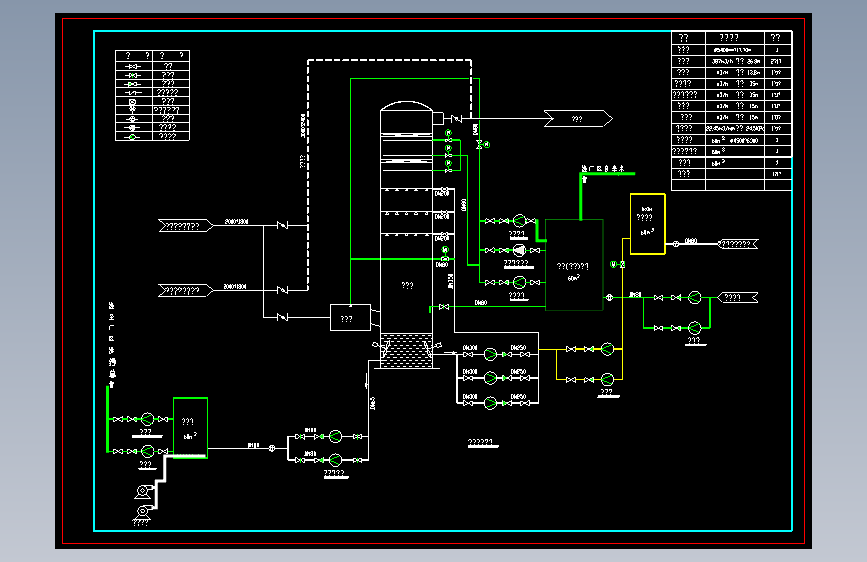This screenshot has height=562, width=867.
Task: Select the right-side four-character arrow label
Action: point(738,298)
